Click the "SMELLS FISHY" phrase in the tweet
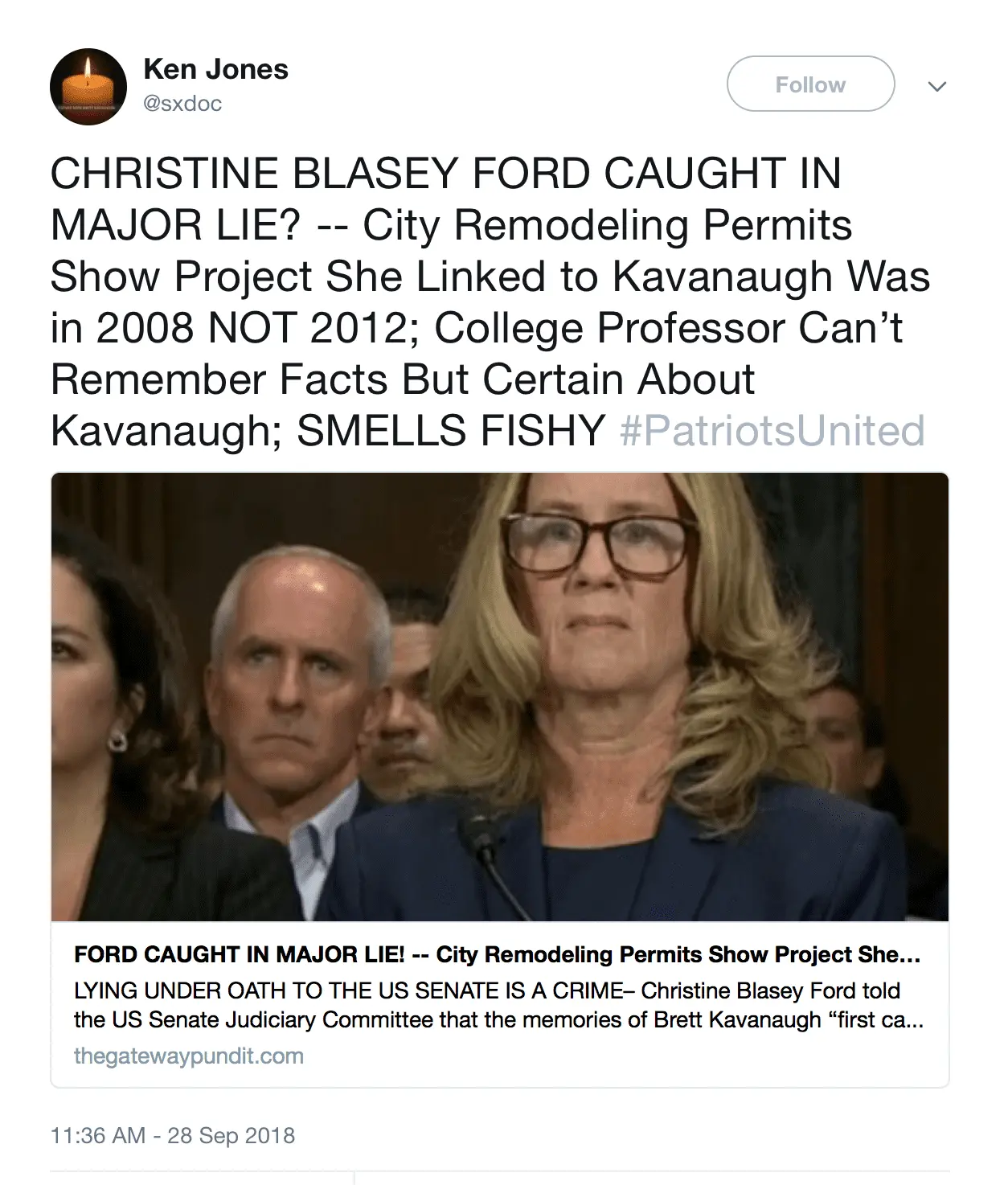This screenshot has width=1008, height=1185. pyautogui.click(x=450, y=431)
